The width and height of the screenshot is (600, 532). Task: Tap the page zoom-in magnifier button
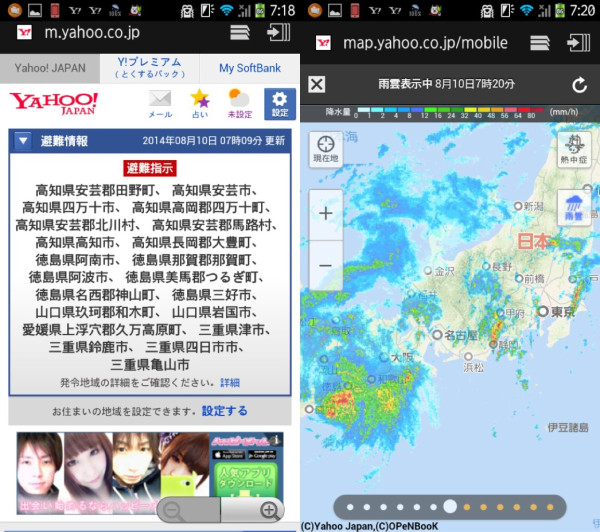(269, 510)
